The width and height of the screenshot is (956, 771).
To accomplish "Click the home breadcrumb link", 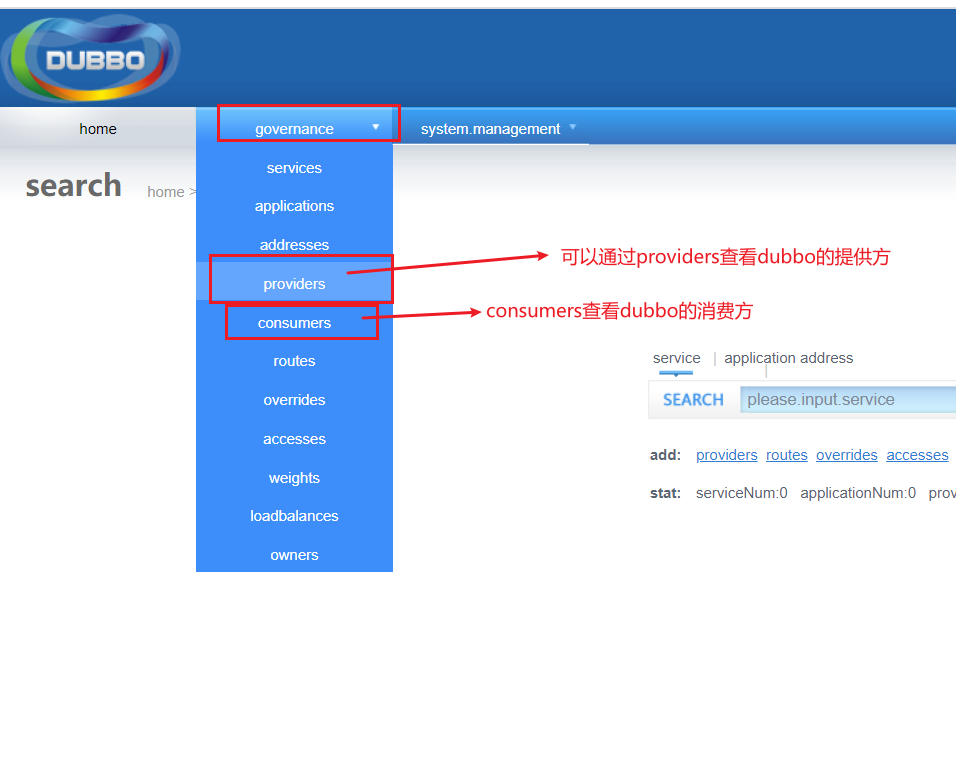I will tap(166, 192).
